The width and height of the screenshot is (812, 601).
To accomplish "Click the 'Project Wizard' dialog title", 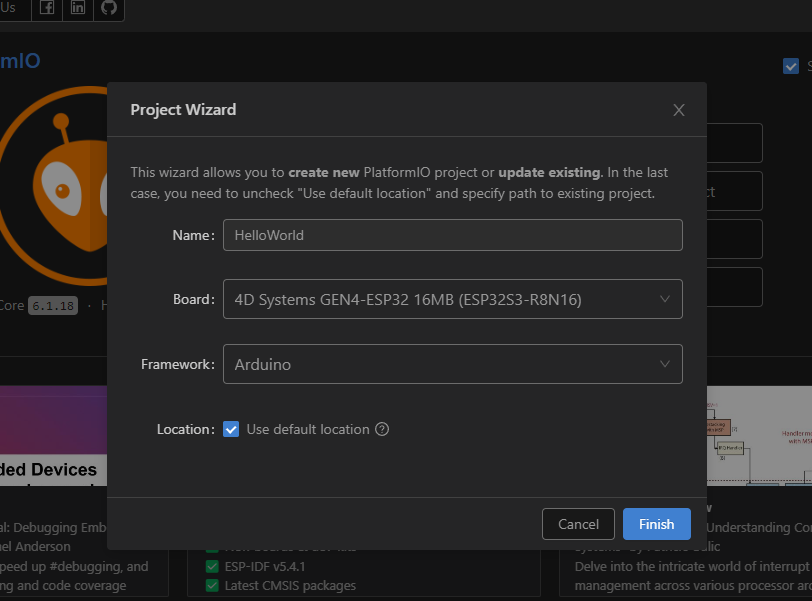I will [183, 110].
